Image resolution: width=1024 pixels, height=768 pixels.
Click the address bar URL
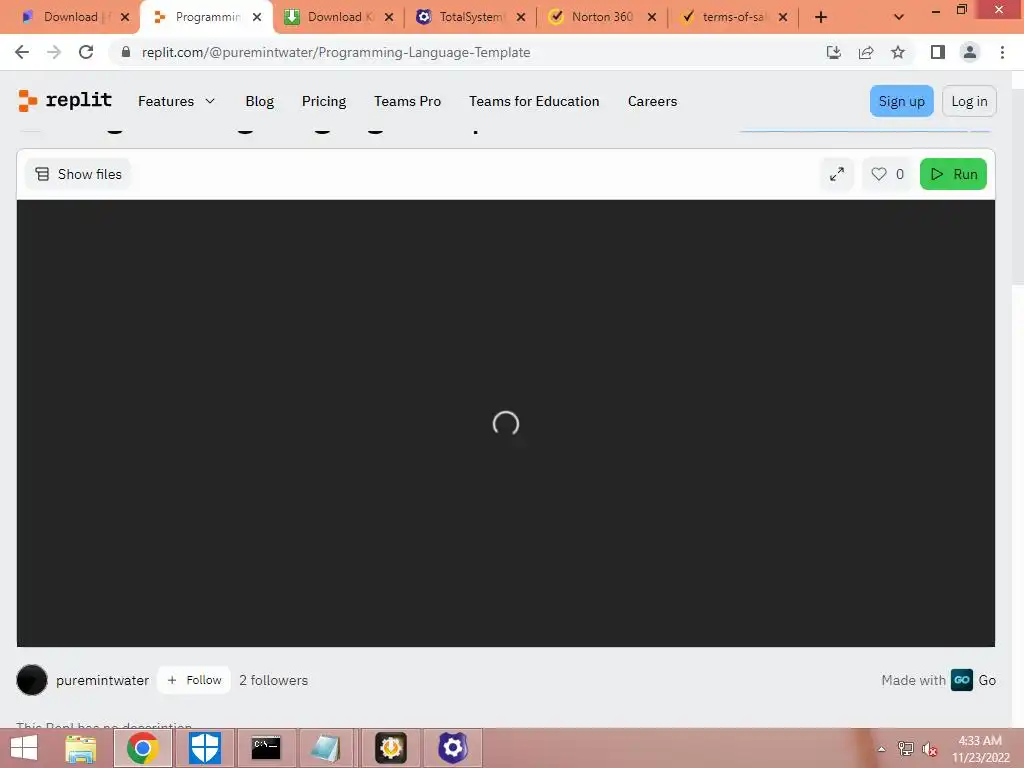tap(336, 52)
